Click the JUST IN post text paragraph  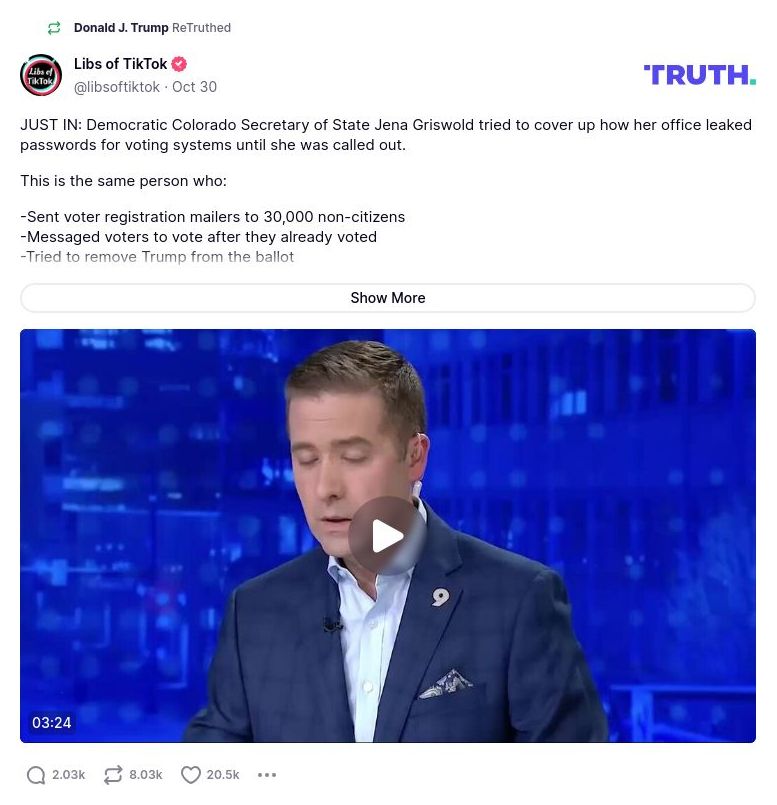386,135
